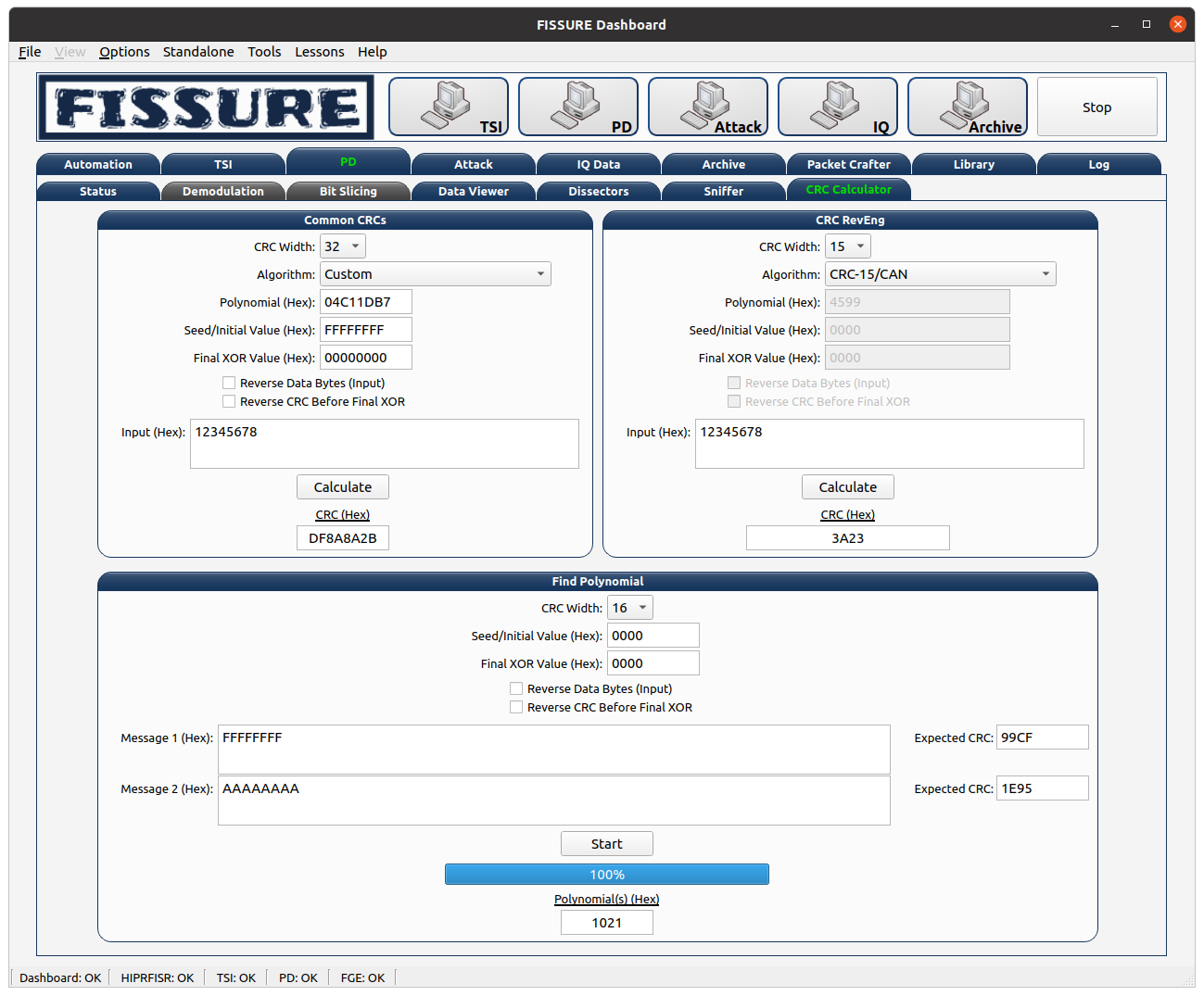Click the 100% progress bar
This screenshot has width=1204, height=996.
point(607,875)
